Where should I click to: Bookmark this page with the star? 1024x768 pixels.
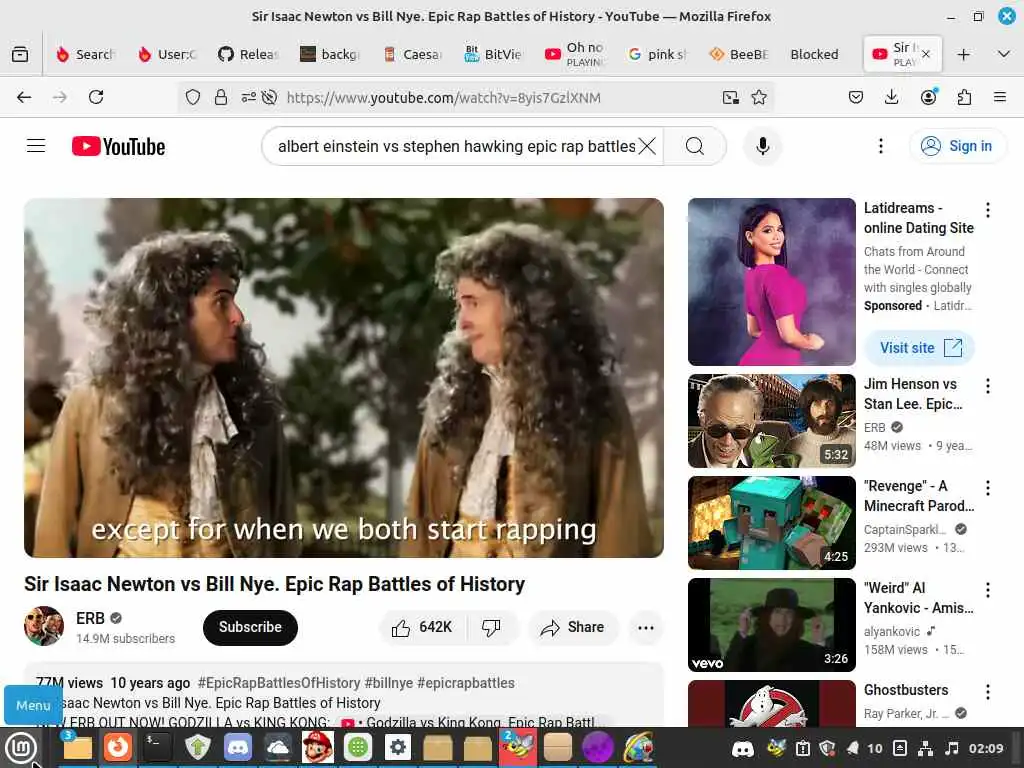759,97
